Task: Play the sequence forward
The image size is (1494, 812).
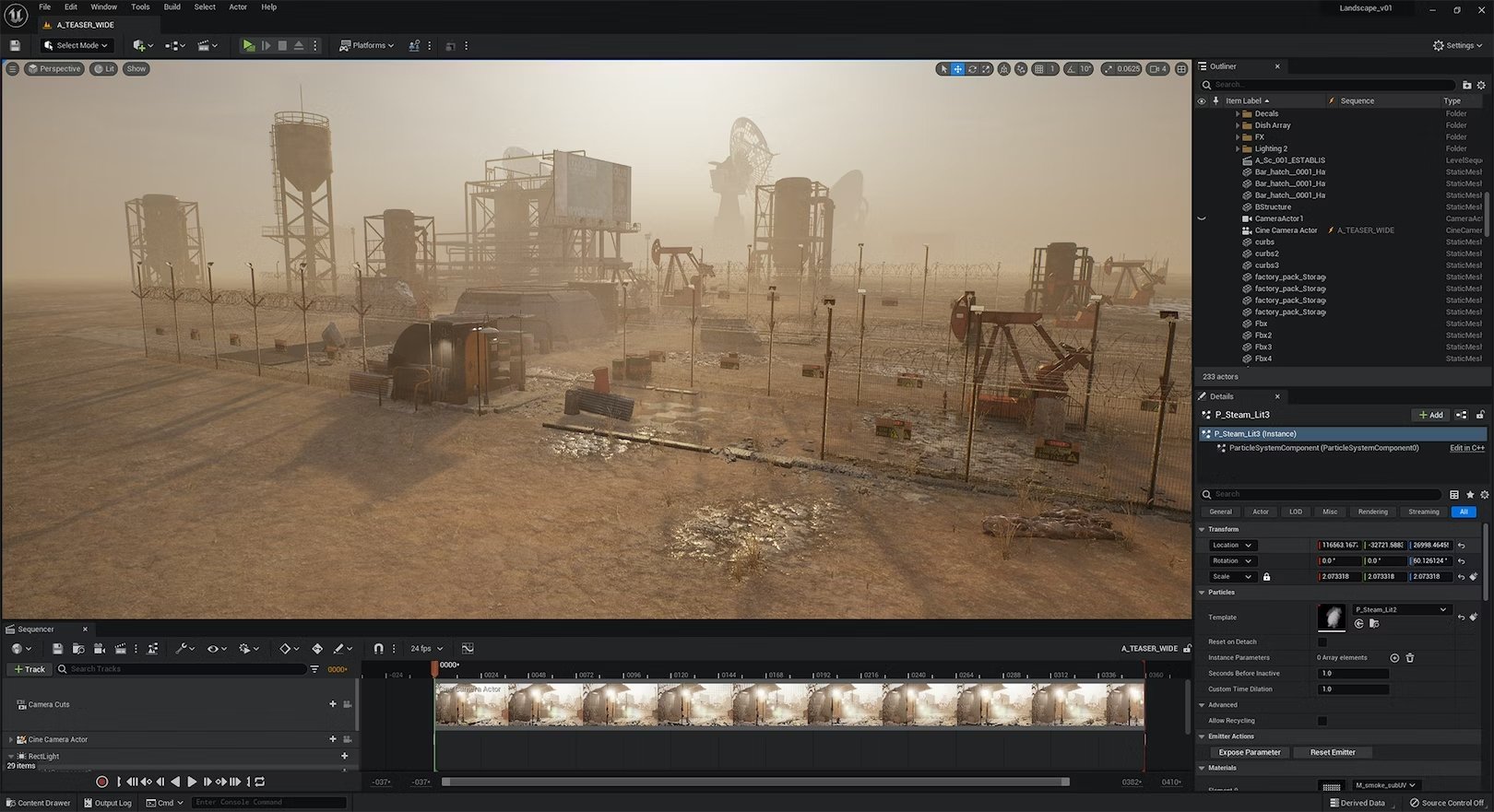Action: click(192, 782)
